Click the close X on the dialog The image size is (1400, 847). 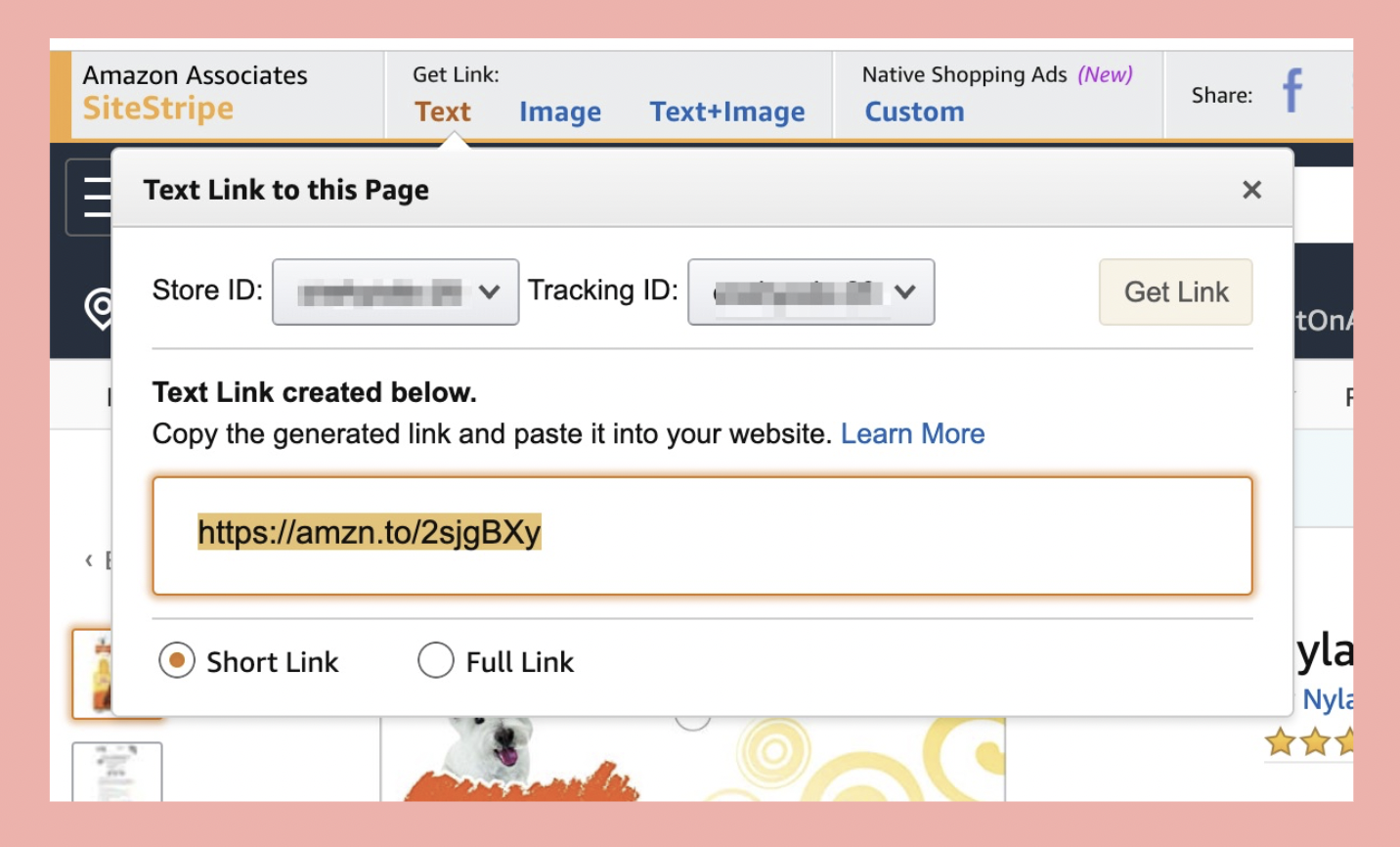(x=1251, y=189)
